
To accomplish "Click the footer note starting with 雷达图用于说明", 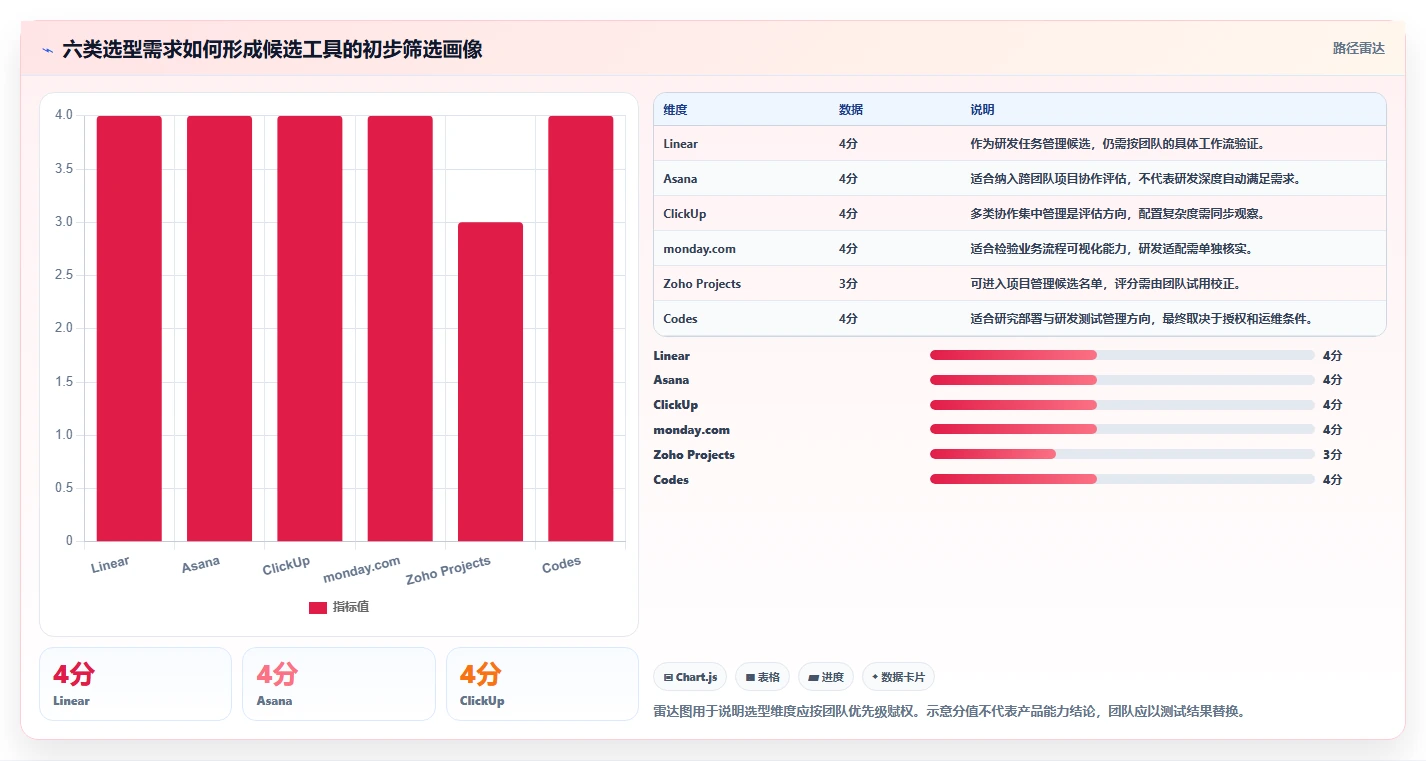I will click(x=949, y=712).
